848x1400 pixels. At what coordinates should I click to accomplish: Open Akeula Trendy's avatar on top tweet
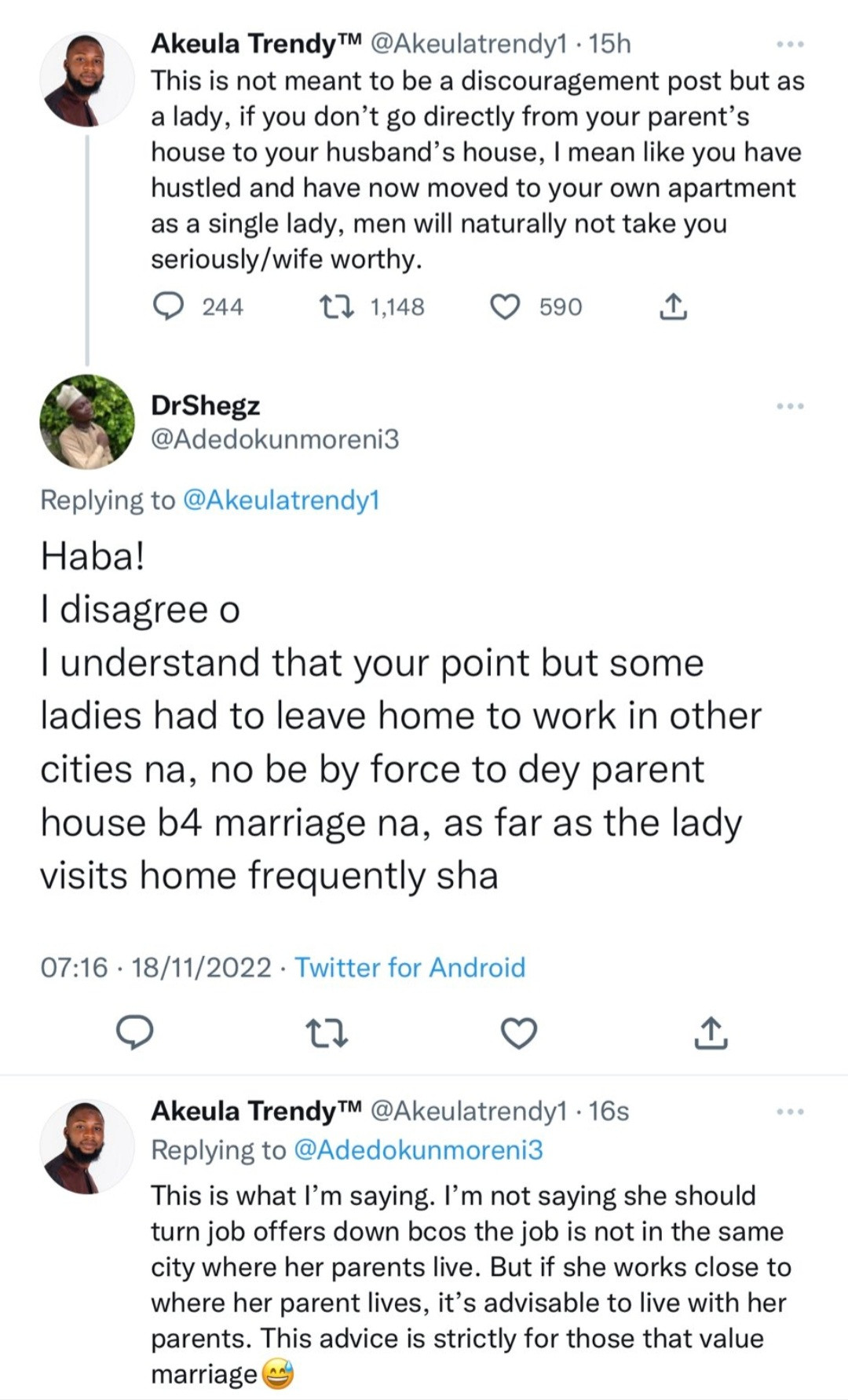pos(86,79)
